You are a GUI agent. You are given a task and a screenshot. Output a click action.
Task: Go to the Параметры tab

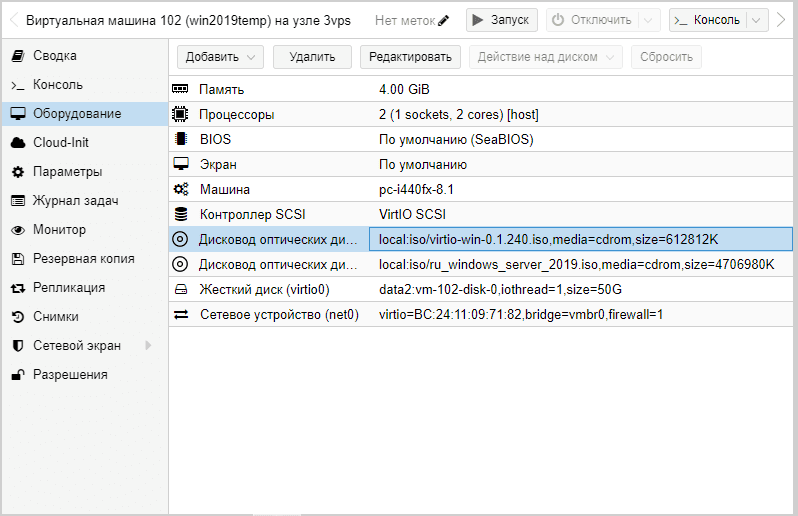pos(84,171)
